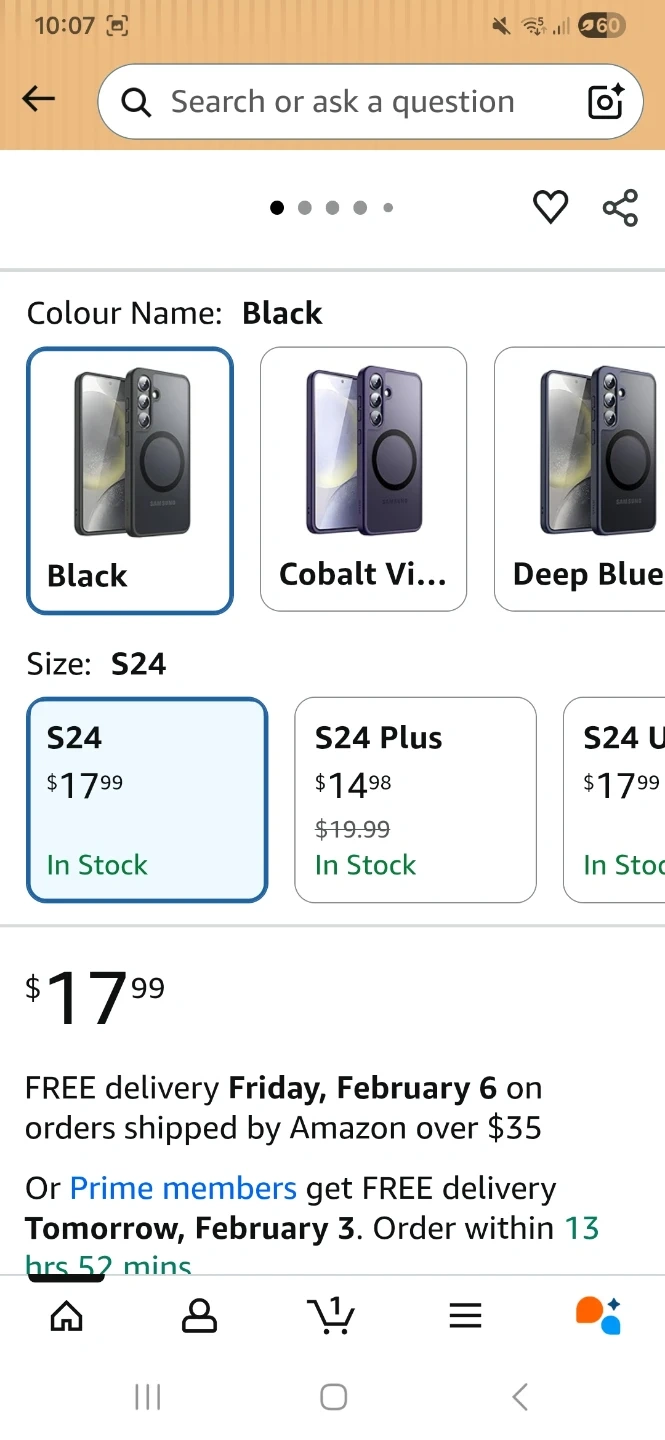Go to Amazon Home tab
The image size is (665, 1440).
(67, 1316)
